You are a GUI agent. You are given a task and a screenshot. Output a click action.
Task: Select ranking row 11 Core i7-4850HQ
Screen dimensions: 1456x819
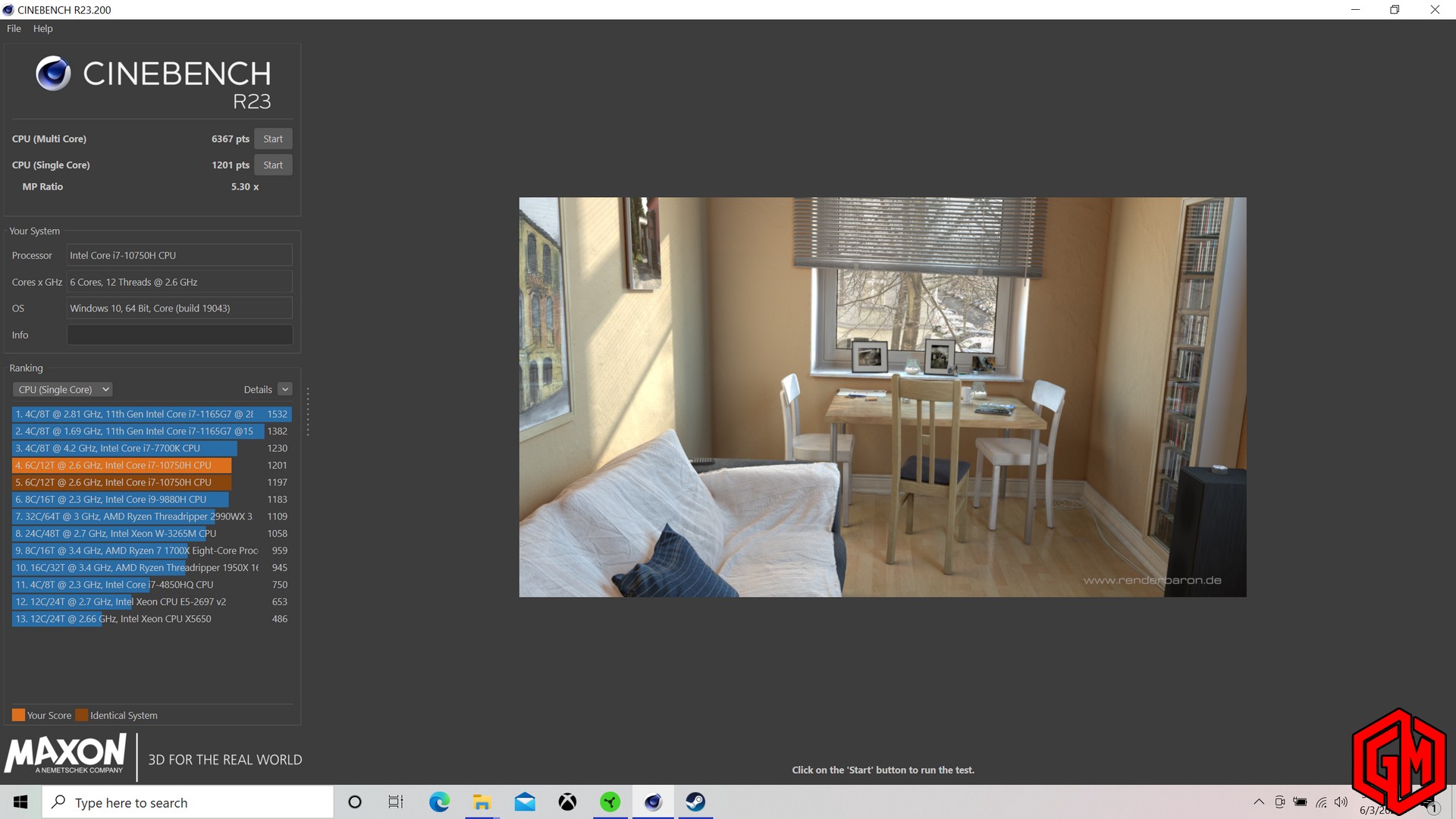click(152, 585)
